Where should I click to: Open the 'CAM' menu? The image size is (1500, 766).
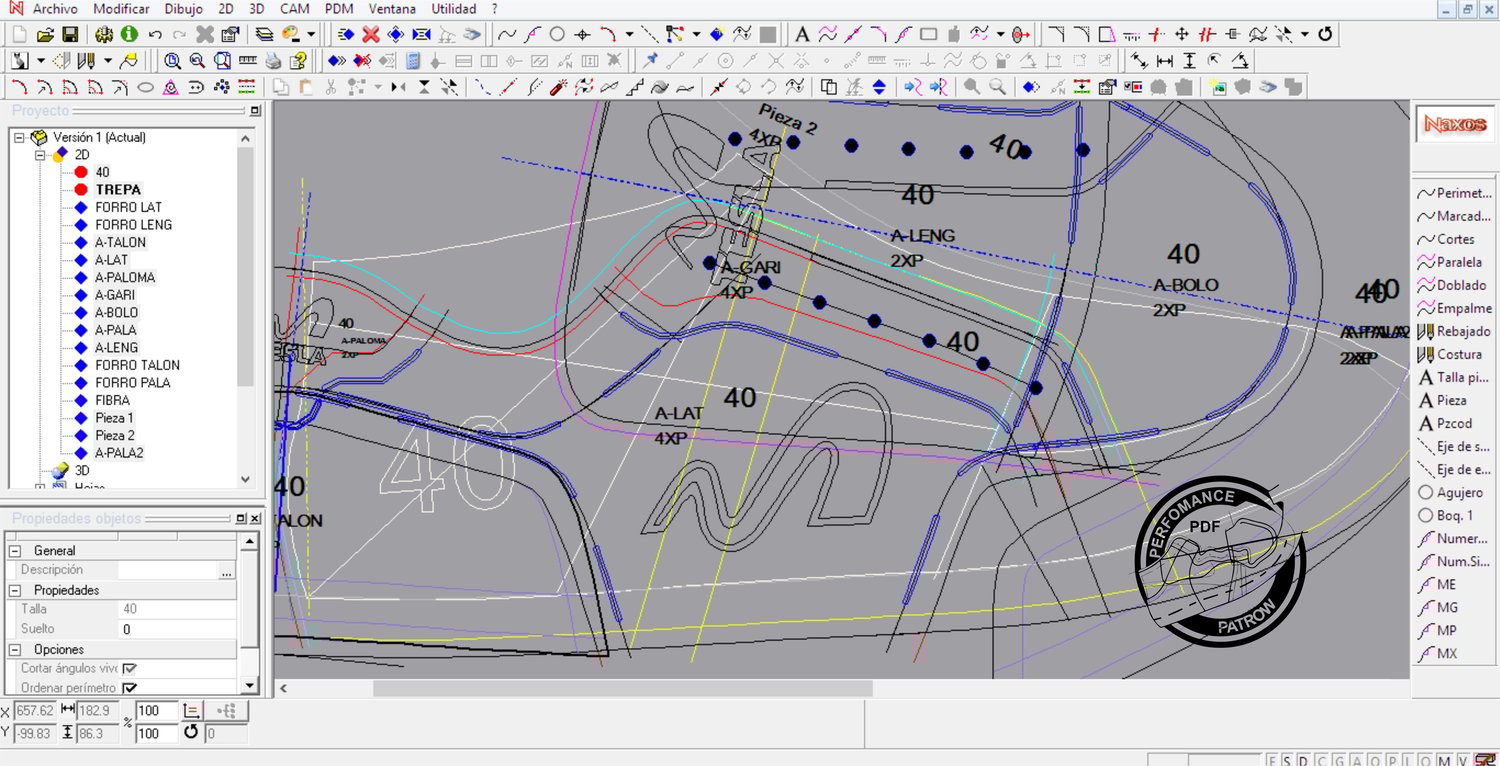[x=294, y=9]
